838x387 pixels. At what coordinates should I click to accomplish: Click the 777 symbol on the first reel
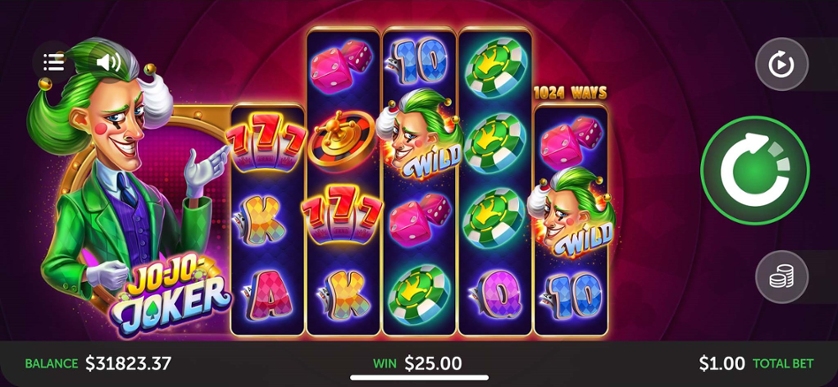[x=265, y=145]
